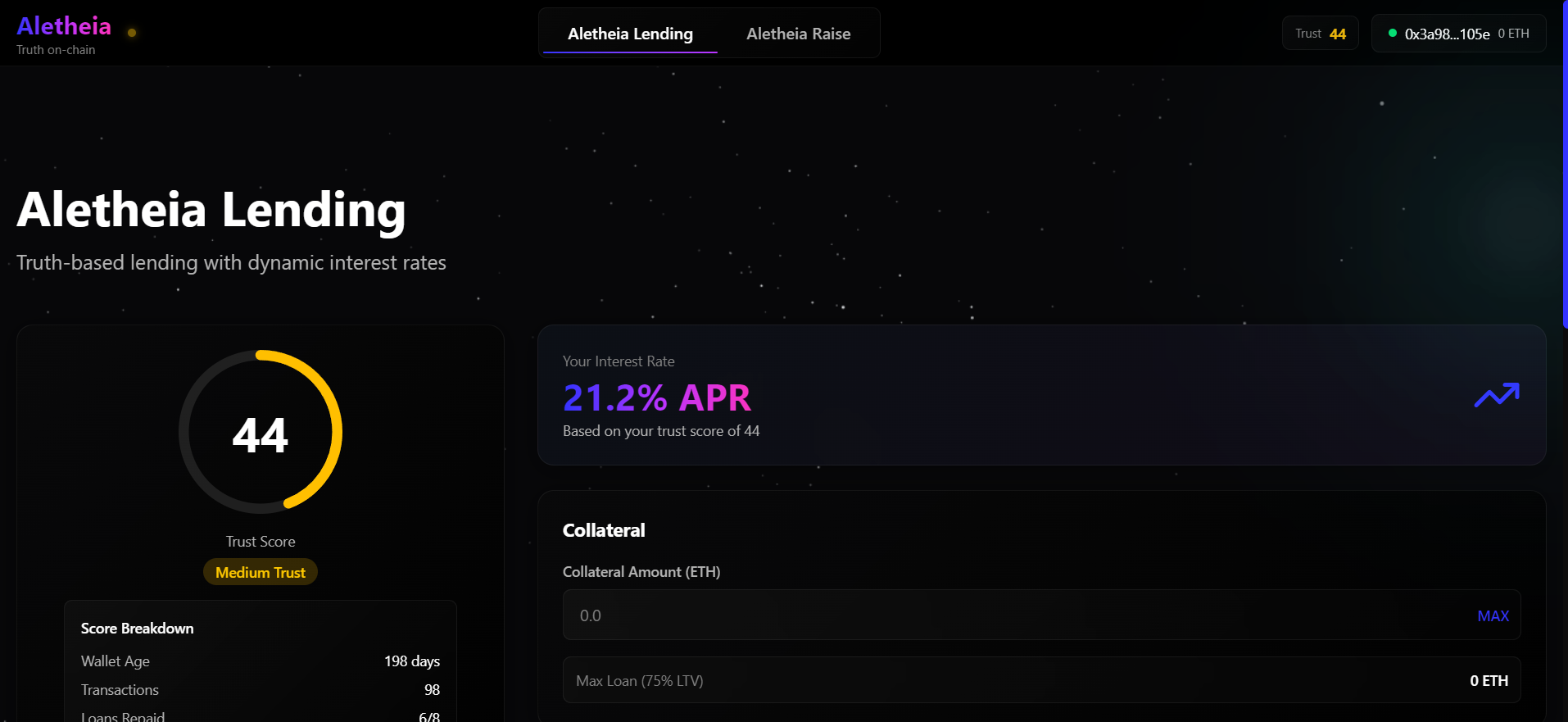Image resolution: width=1568 pixels, height=722 pixels.
Task: Click the 0 ETH wallet balance
Action: (x=1513, y=34)
